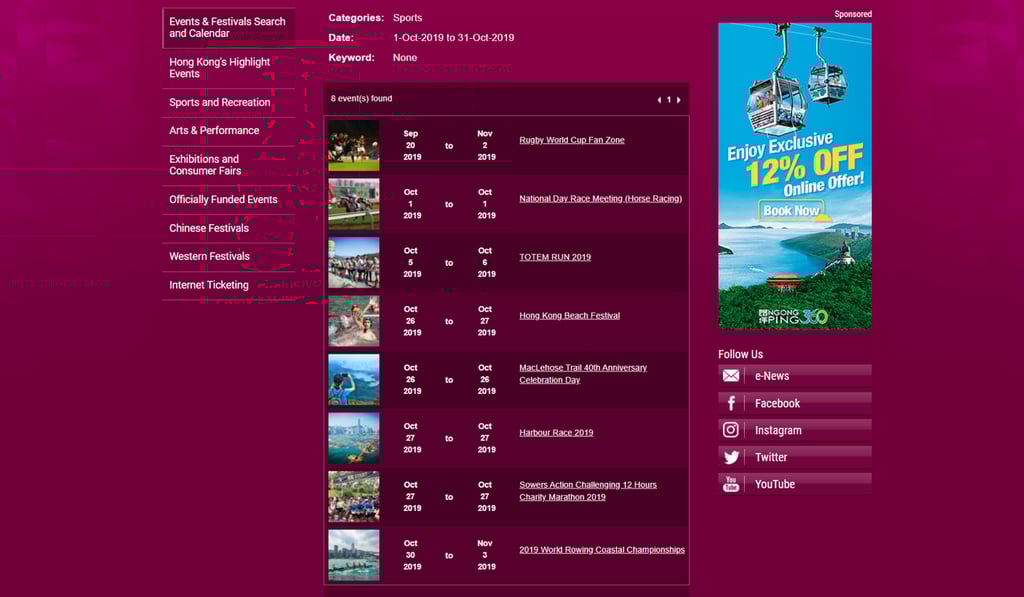Select the Twitter bird icon
The width and height of the screenshot is (1024, 597).
pos(731,456)
